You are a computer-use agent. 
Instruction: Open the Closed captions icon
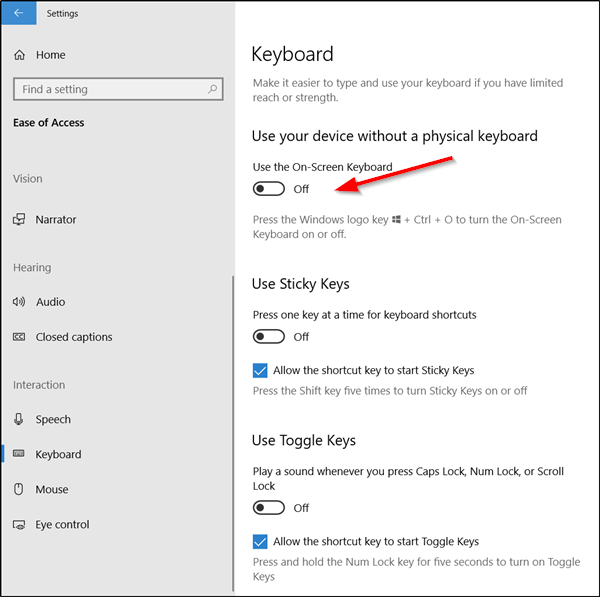(x=19, y=337)
